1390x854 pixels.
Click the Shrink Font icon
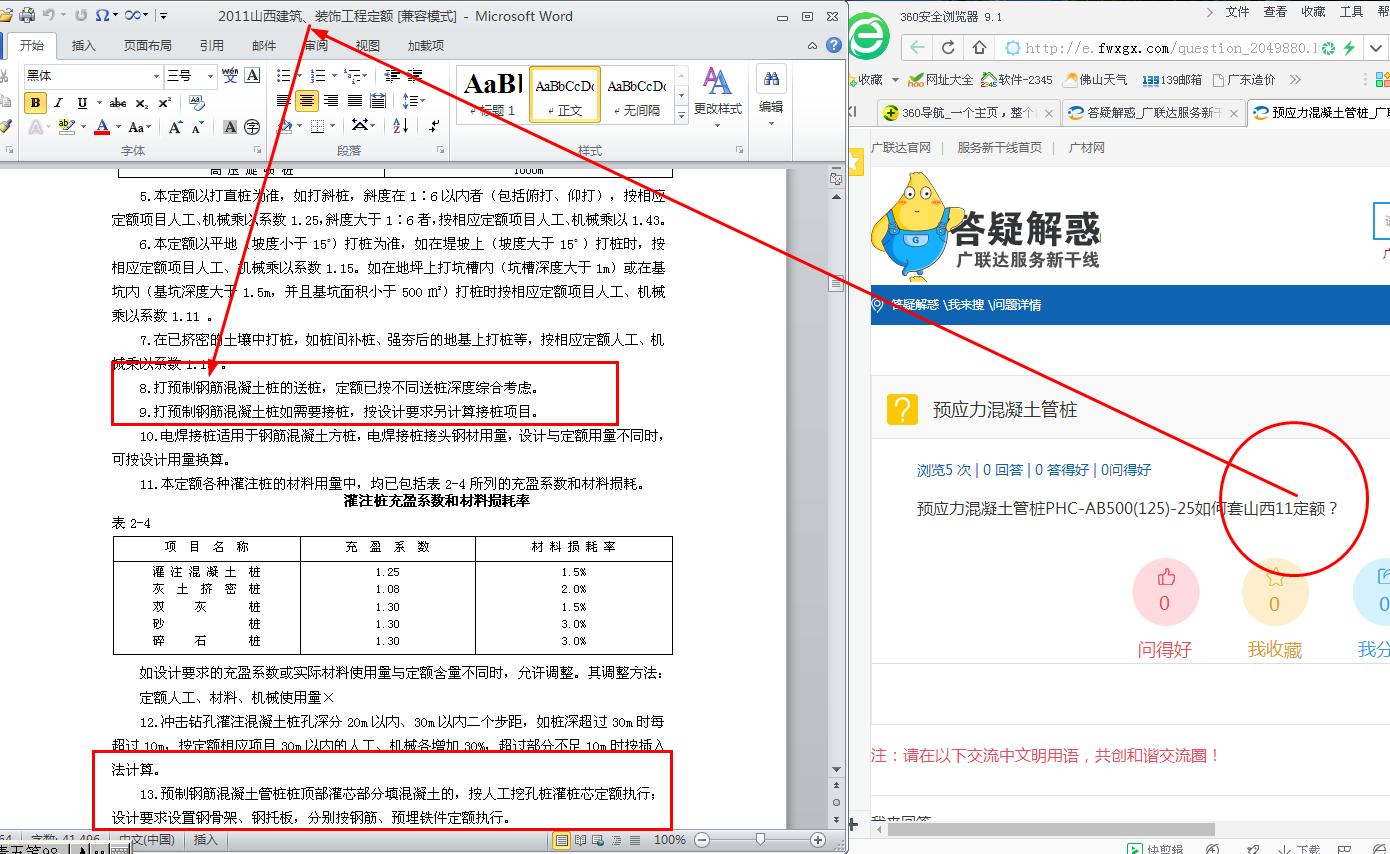tap(198, 127)
